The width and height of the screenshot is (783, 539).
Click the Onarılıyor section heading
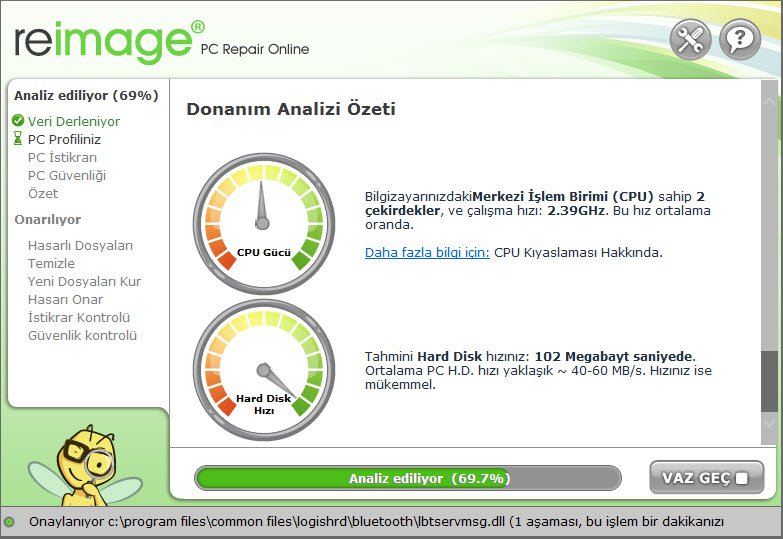(47, 219)
